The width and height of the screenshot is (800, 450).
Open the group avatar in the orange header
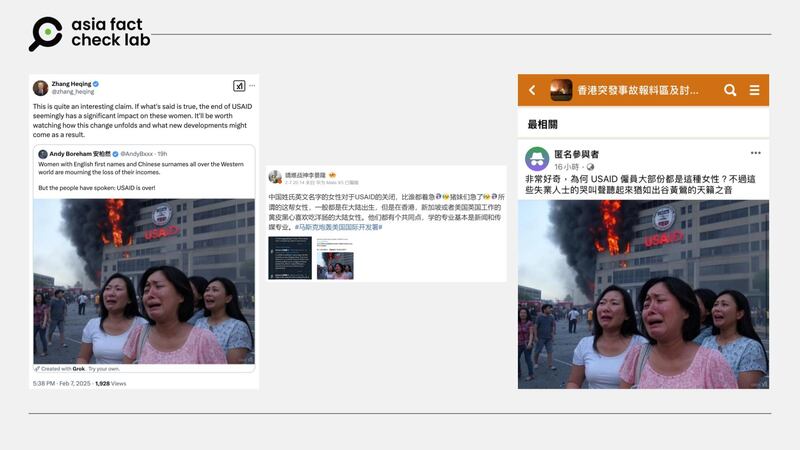pos(561,90)
